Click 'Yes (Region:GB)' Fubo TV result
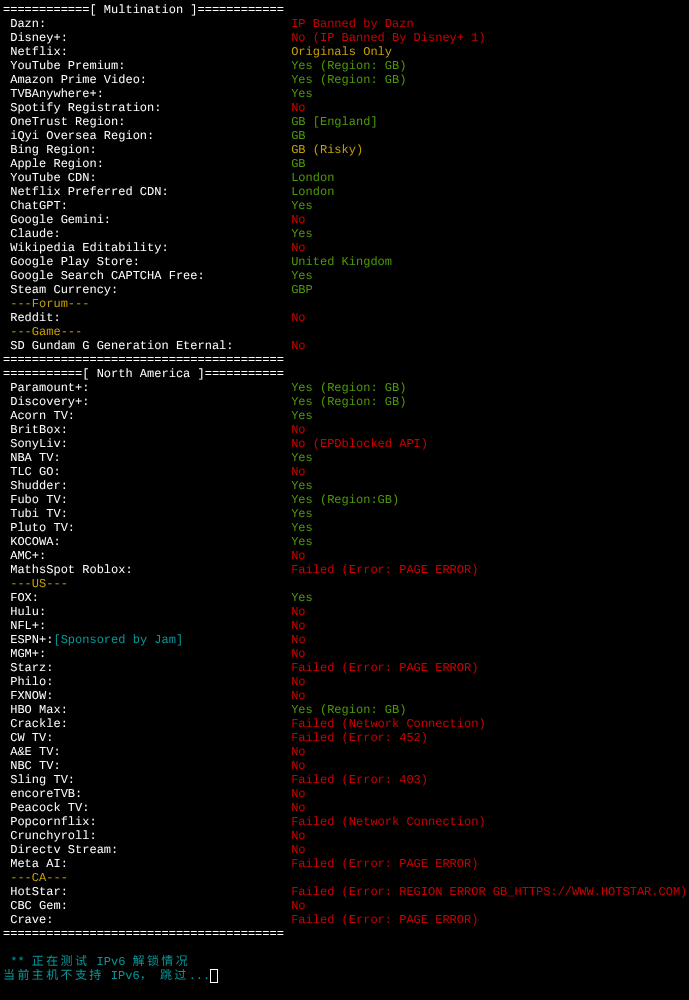The width and height of the screenshot is (689, 1000). pos(345,501)
